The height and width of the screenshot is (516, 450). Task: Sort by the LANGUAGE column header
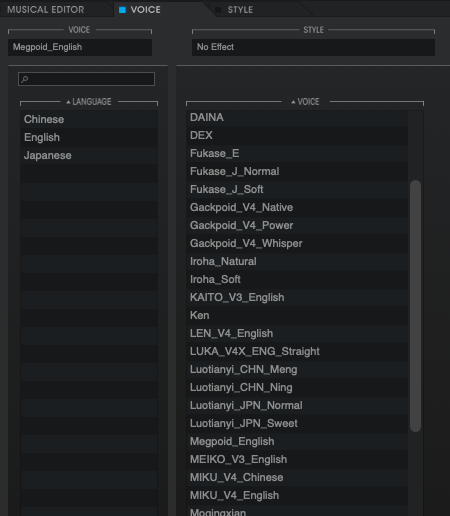point(89,102)
